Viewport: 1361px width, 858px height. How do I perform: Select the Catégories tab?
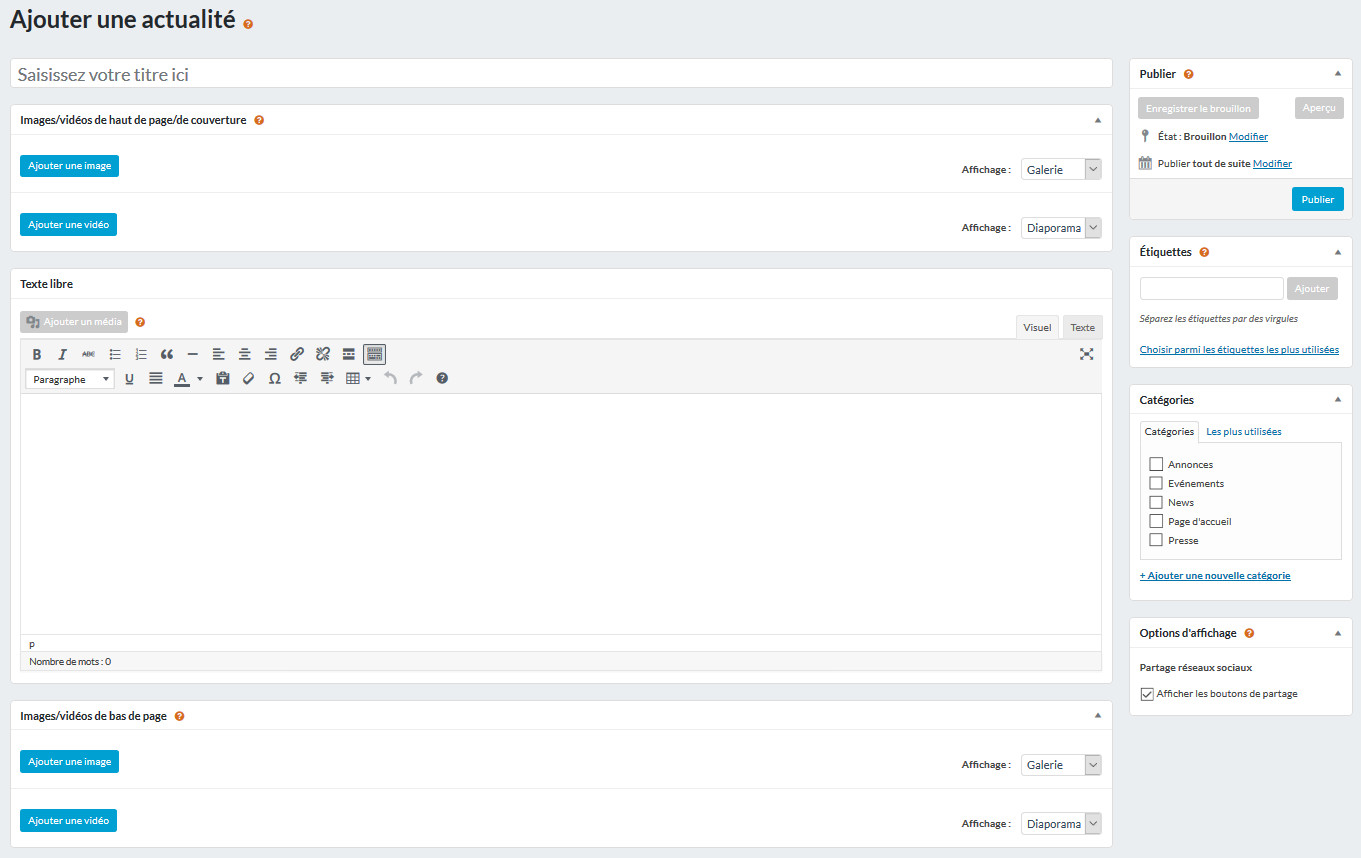(x=1169, y=432)
